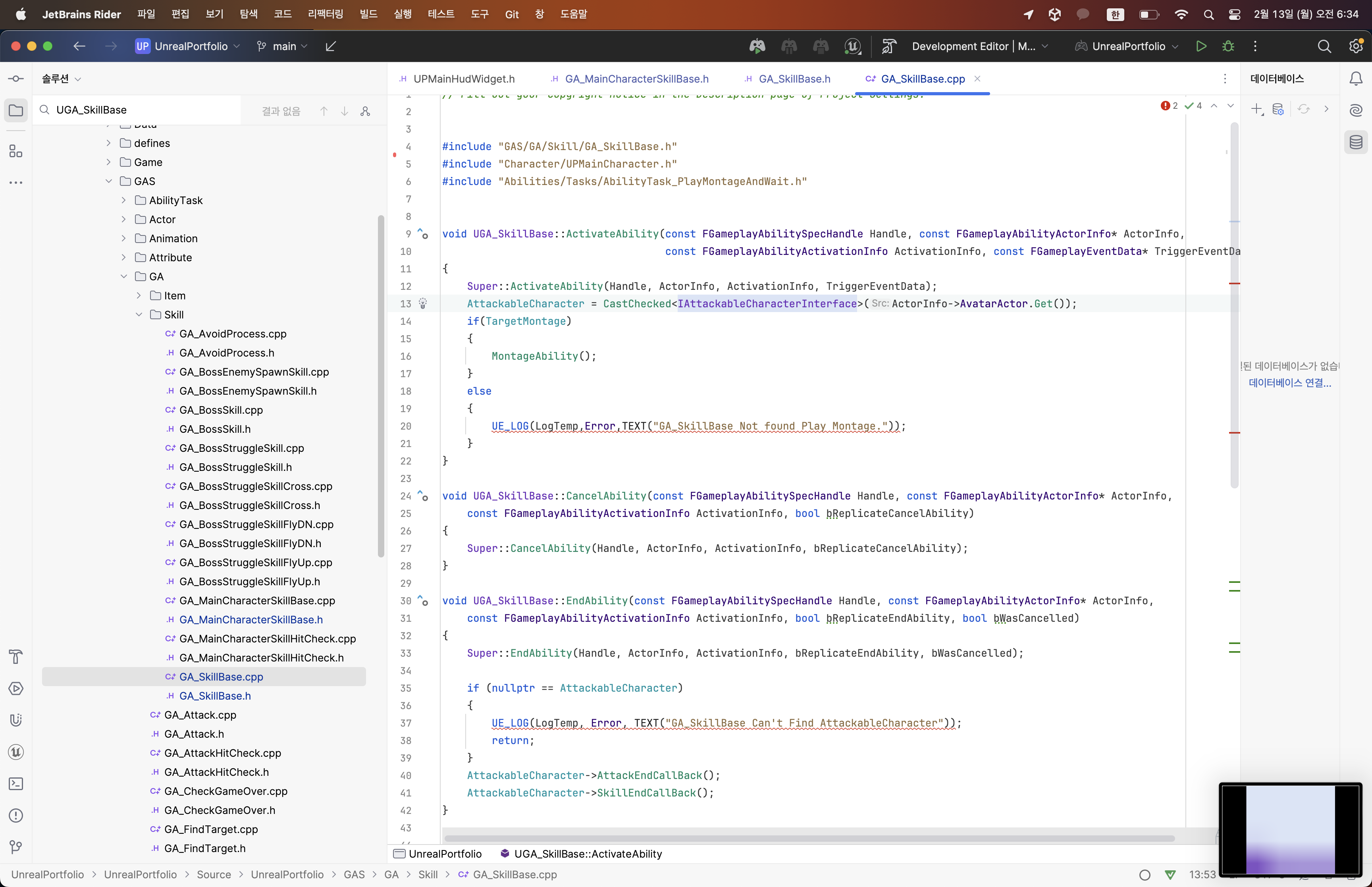Click the 데이터베이스 연결 link
Image resolution: width=1372 pixels, height=887 pixels.
coord(1290,383)
